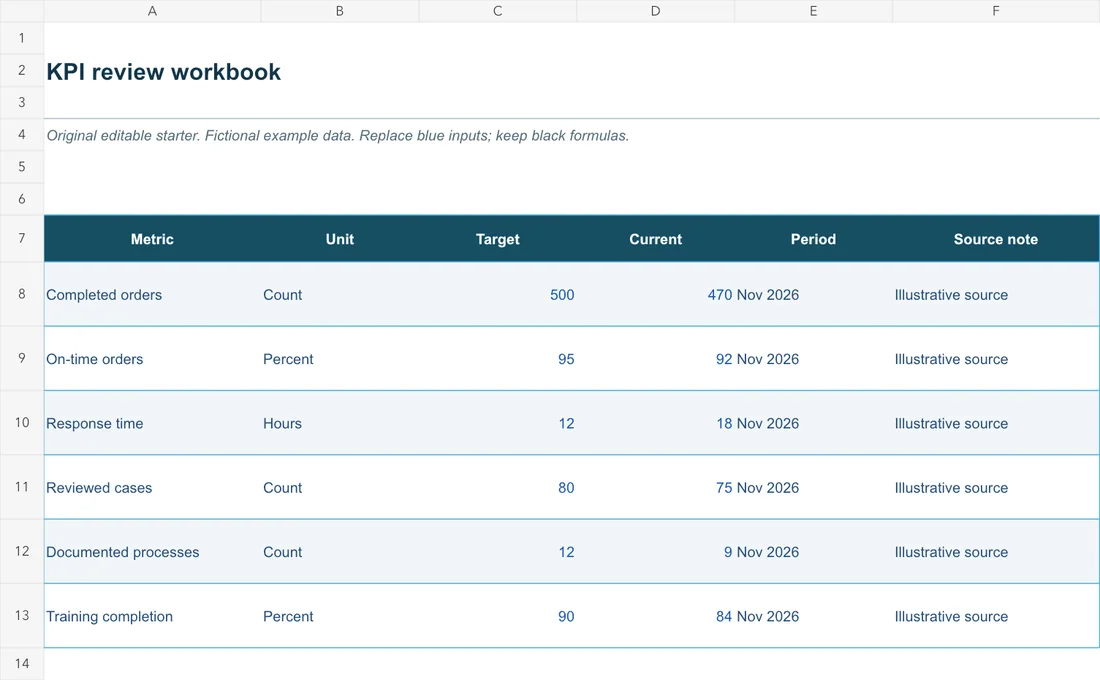This screenshot has width=1100, height=680.
Task: Select the target value 90
Action: [x=497, y=616]
